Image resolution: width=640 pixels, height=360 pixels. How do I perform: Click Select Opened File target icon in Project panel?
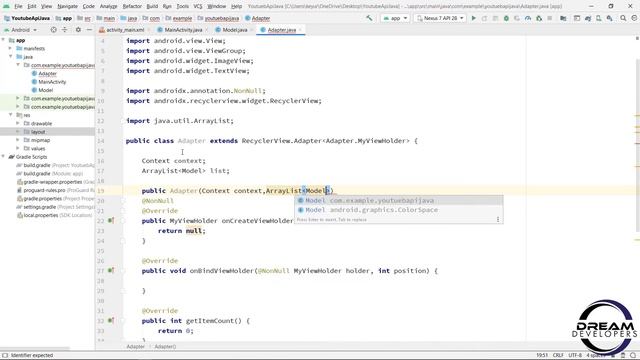tap(53, 30)
